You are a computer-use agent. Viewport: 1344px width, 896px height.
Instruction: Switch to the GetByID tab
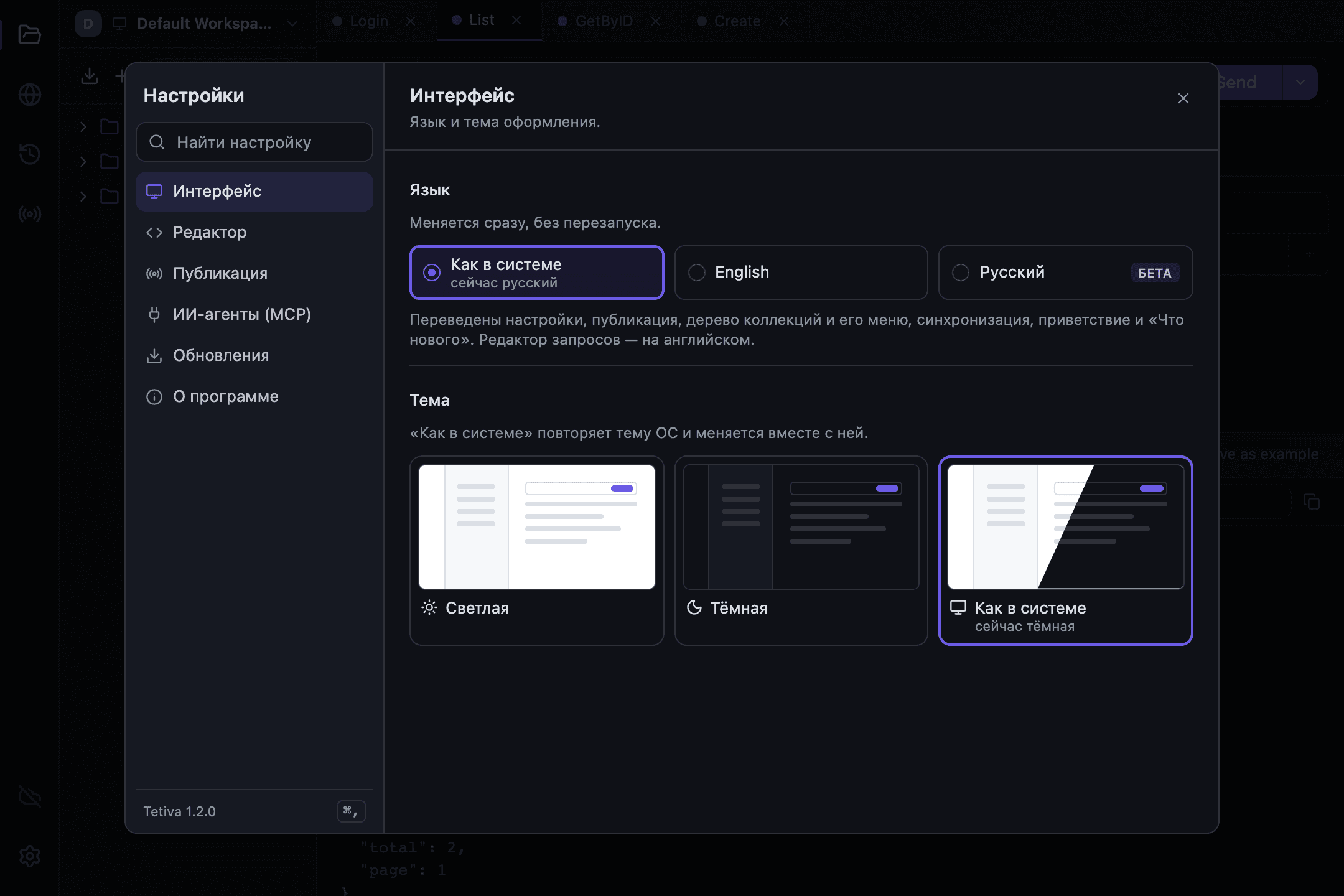pyautogui.click(x=604, y=21)
